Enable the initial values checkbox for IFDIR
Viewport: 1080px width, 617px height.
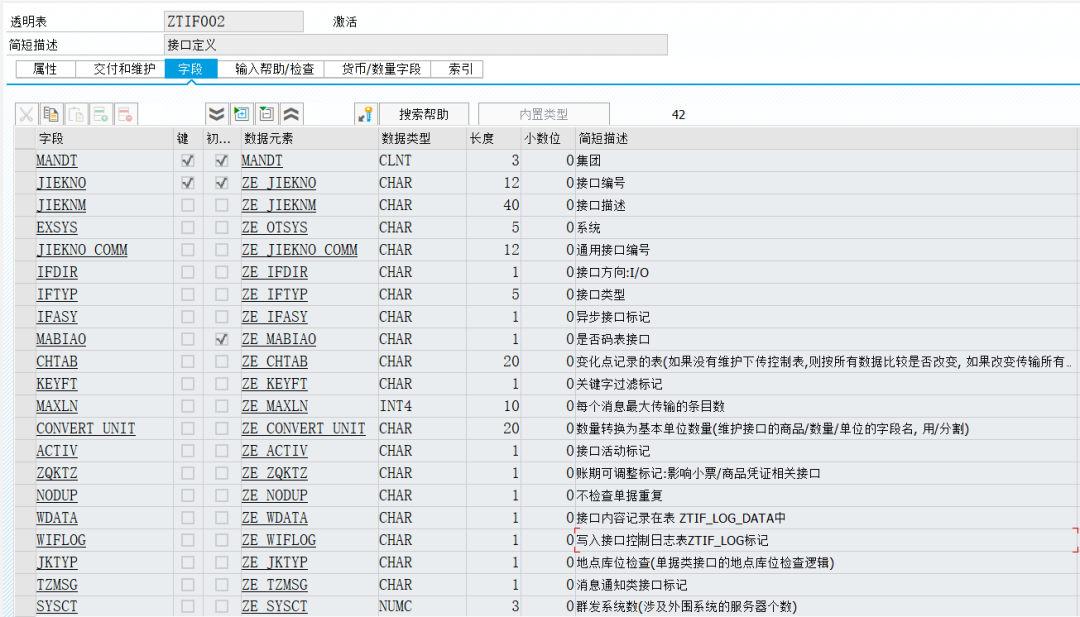point(221,272)
